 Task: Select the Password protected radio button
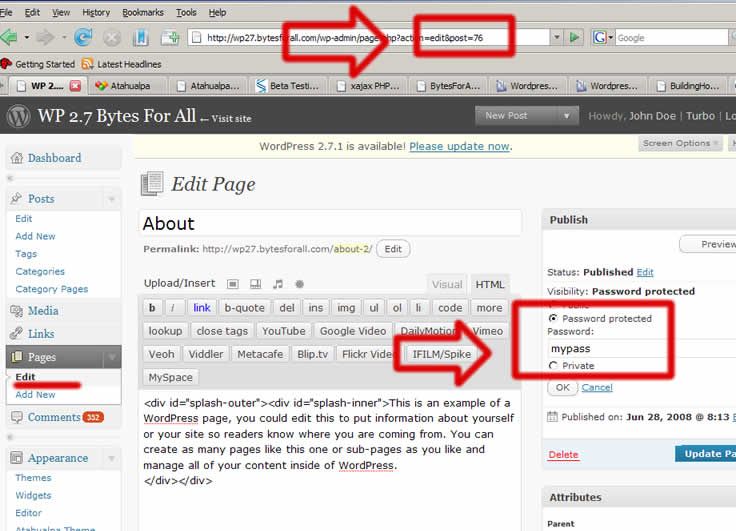[x=553, y=318]
